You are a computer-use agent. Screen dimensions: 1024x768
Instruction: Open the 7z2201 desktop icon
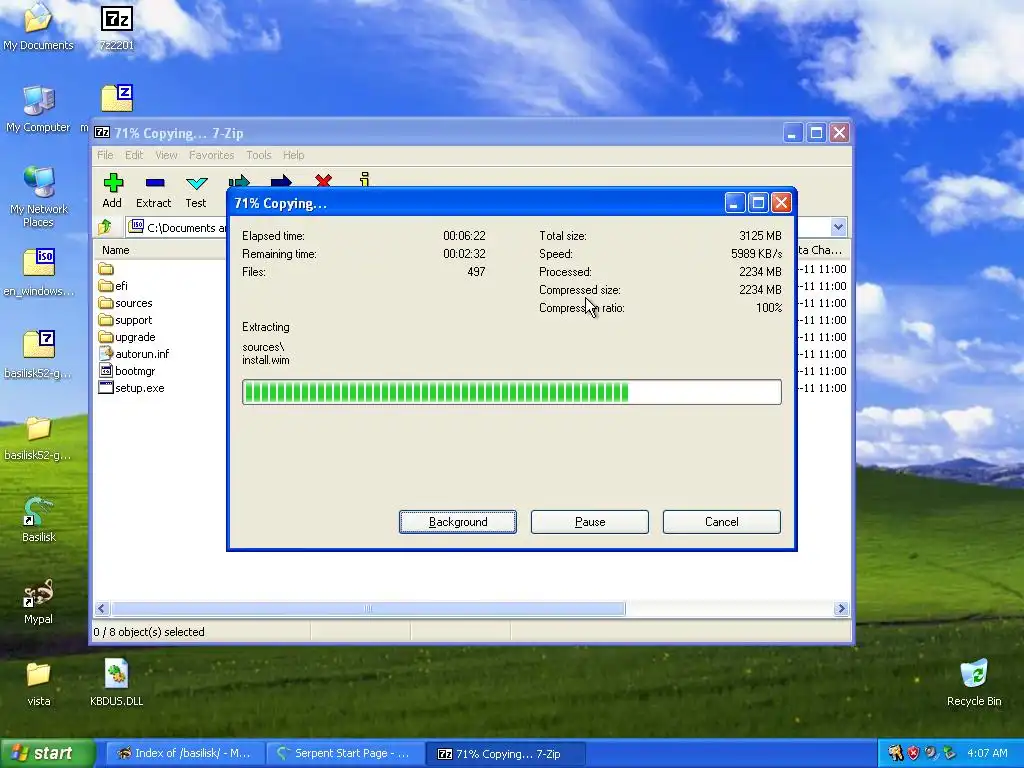coord(117,27)
